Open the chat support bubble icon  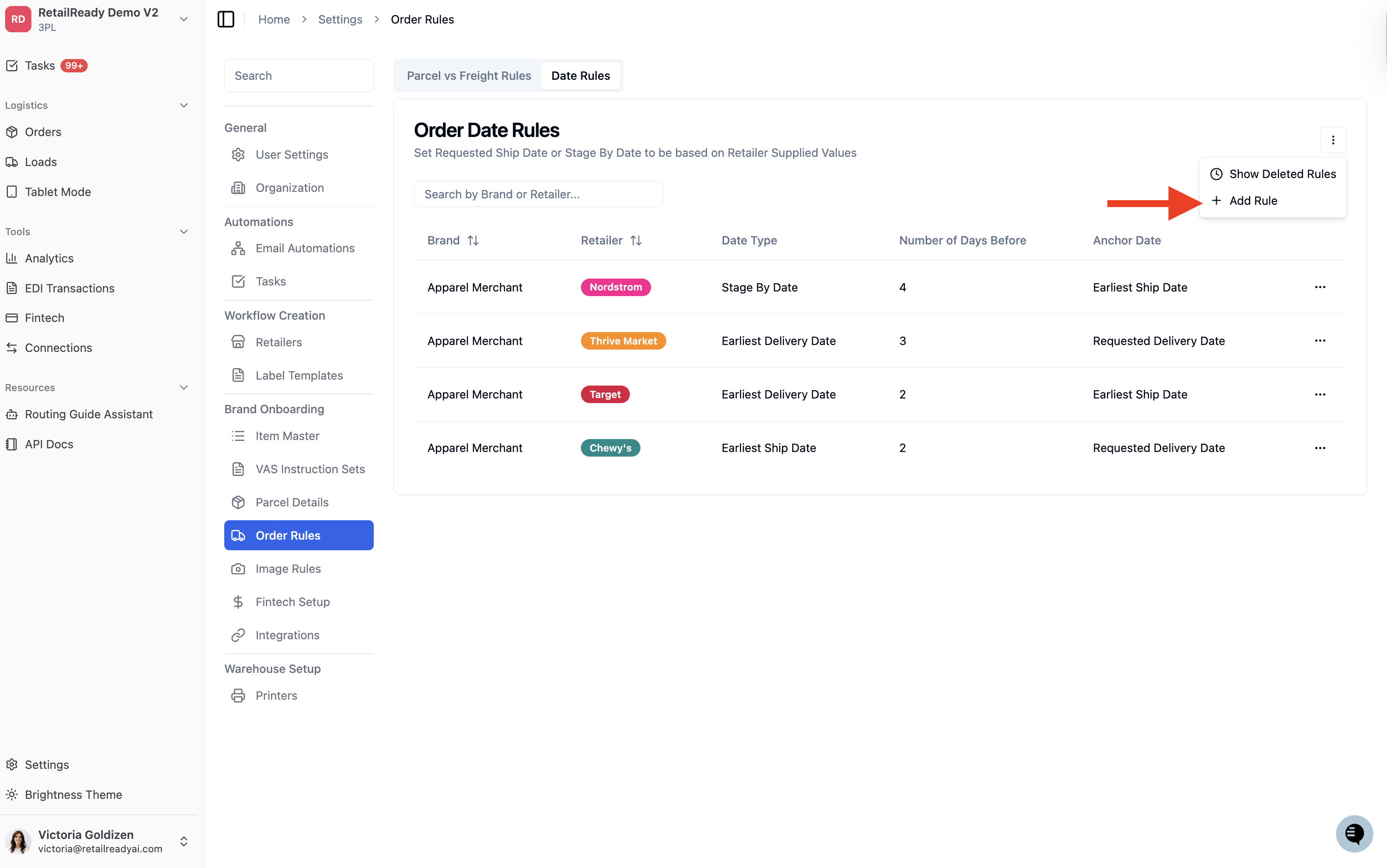[1354, 833]
